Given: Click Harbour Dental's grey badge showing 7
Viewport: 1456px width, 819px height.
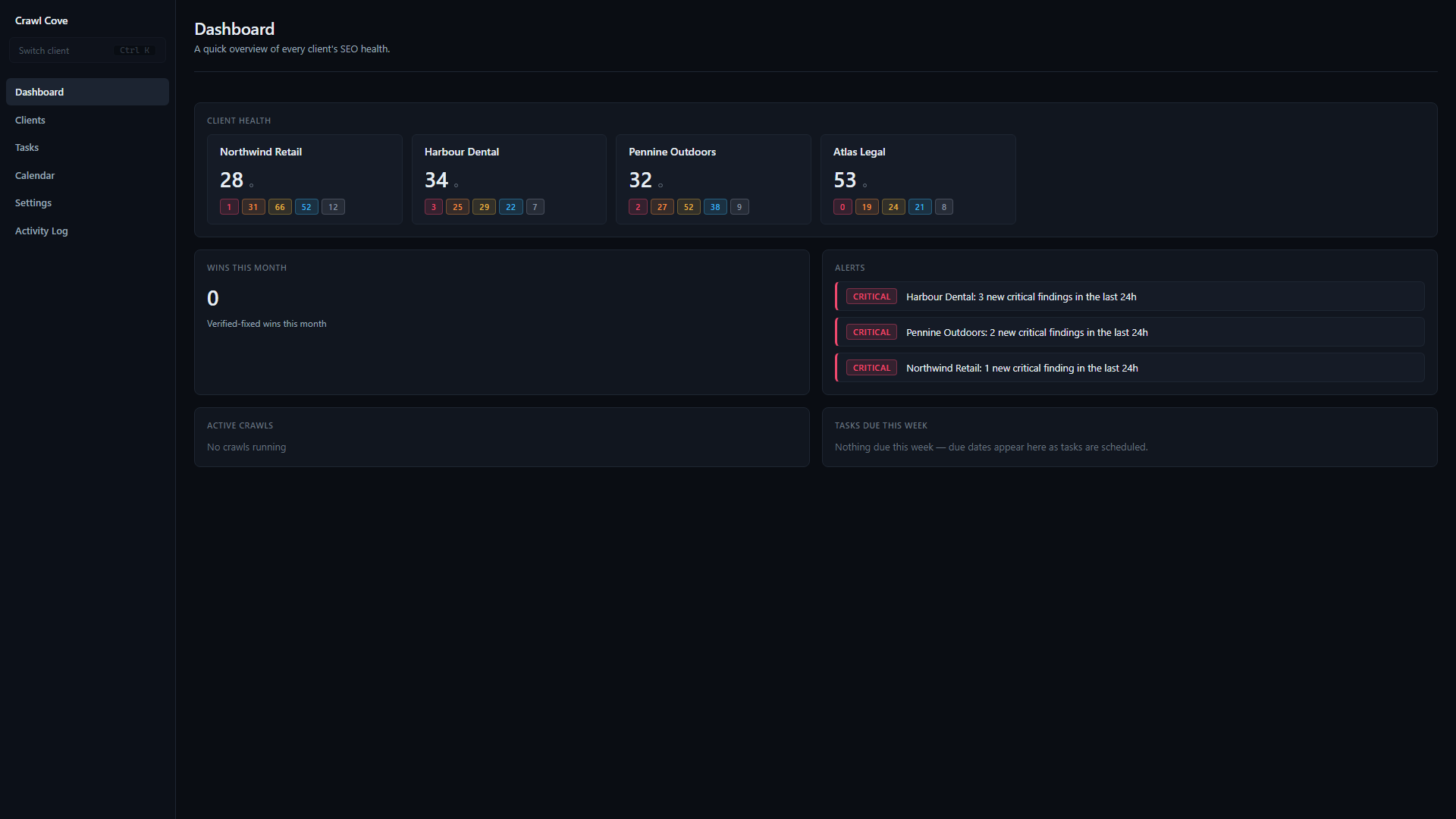Looking at the screenshot, I should coord(535,207).
